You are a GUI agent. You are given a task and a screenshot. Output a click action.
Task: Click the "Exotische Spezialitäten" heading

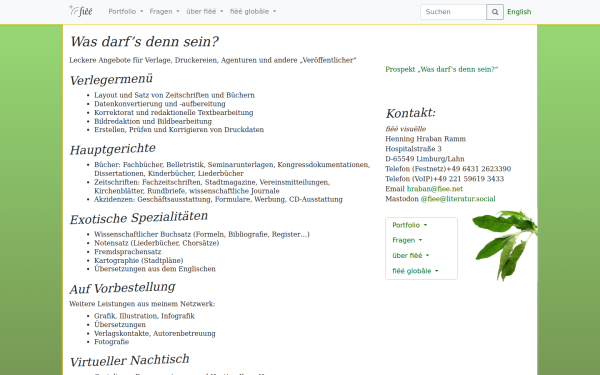[x=139, y=217]
